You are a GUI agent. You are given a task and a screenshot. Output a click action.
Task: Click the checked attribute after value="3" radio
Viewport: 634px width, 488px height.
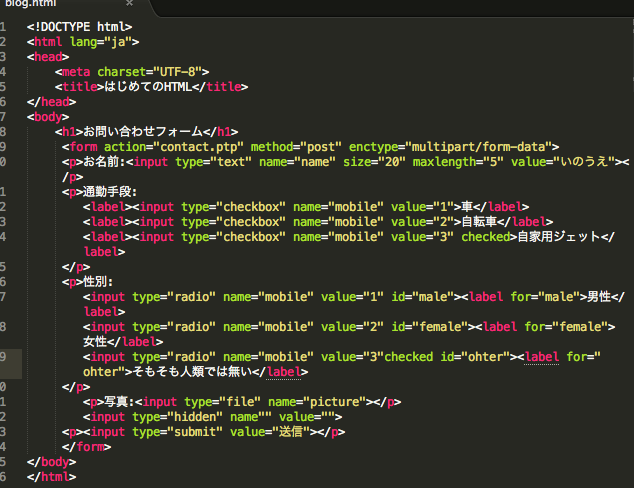[x=408, y=357]
